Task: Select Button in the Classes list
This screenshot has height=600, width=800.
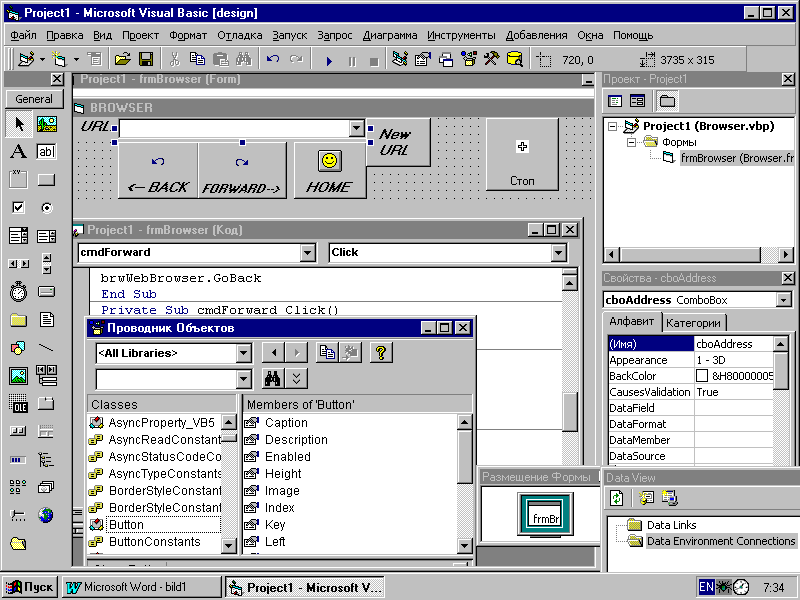Action: coord(126,524)
